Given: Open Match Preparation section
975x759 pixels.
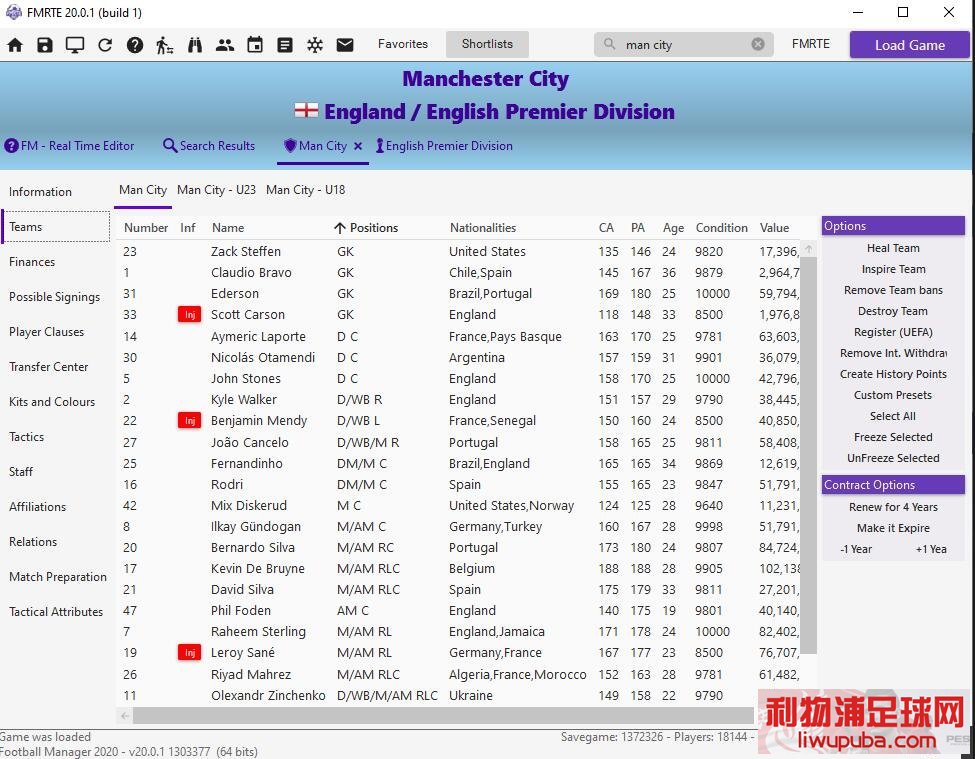Looking at the screenshot, I should coord(58,577).
